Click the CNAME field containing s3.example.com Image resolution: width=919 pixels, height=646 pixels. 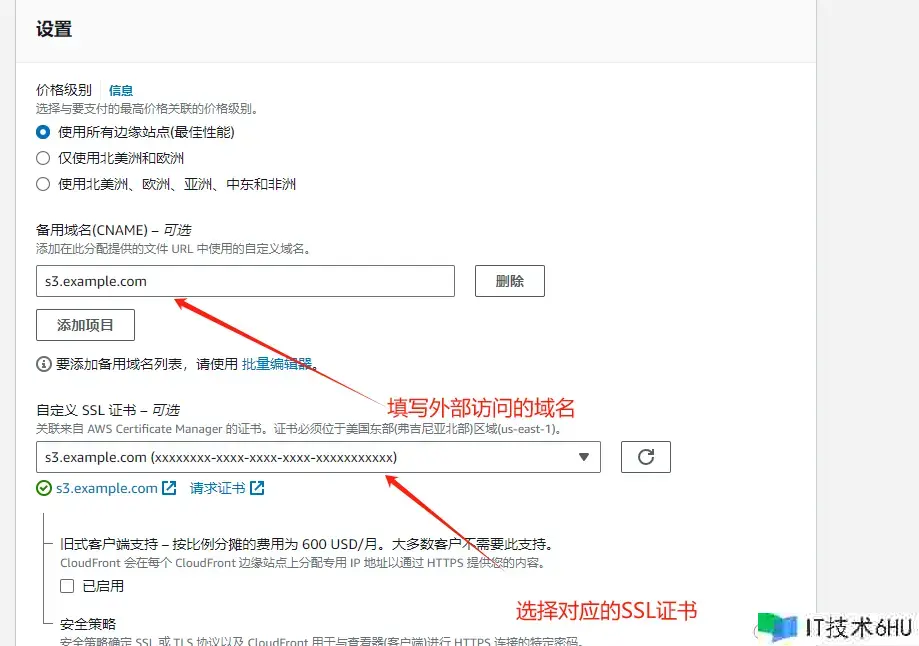245,281
